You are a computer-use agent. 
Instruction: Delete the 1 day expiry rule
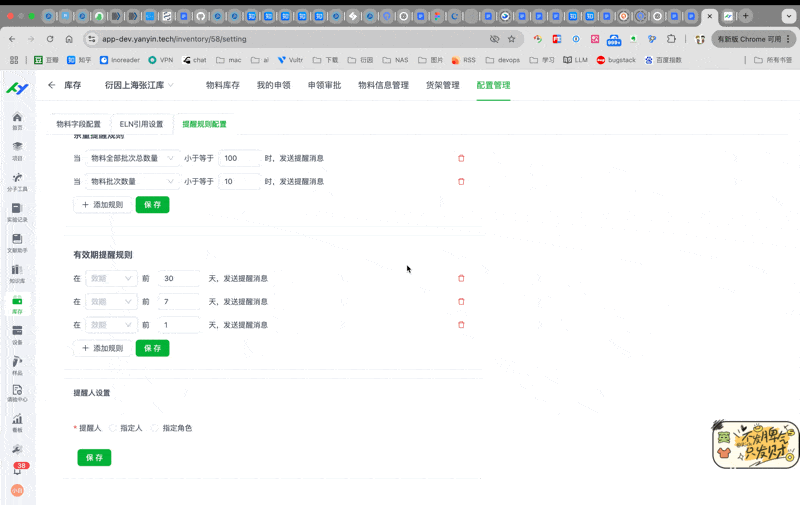point(461,324)
